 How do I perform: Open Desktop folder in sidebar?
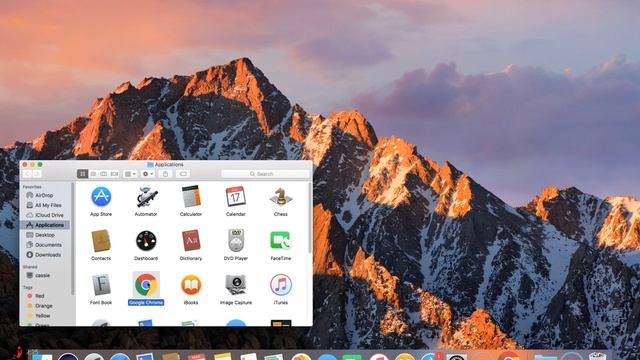[x=44, y=235]
